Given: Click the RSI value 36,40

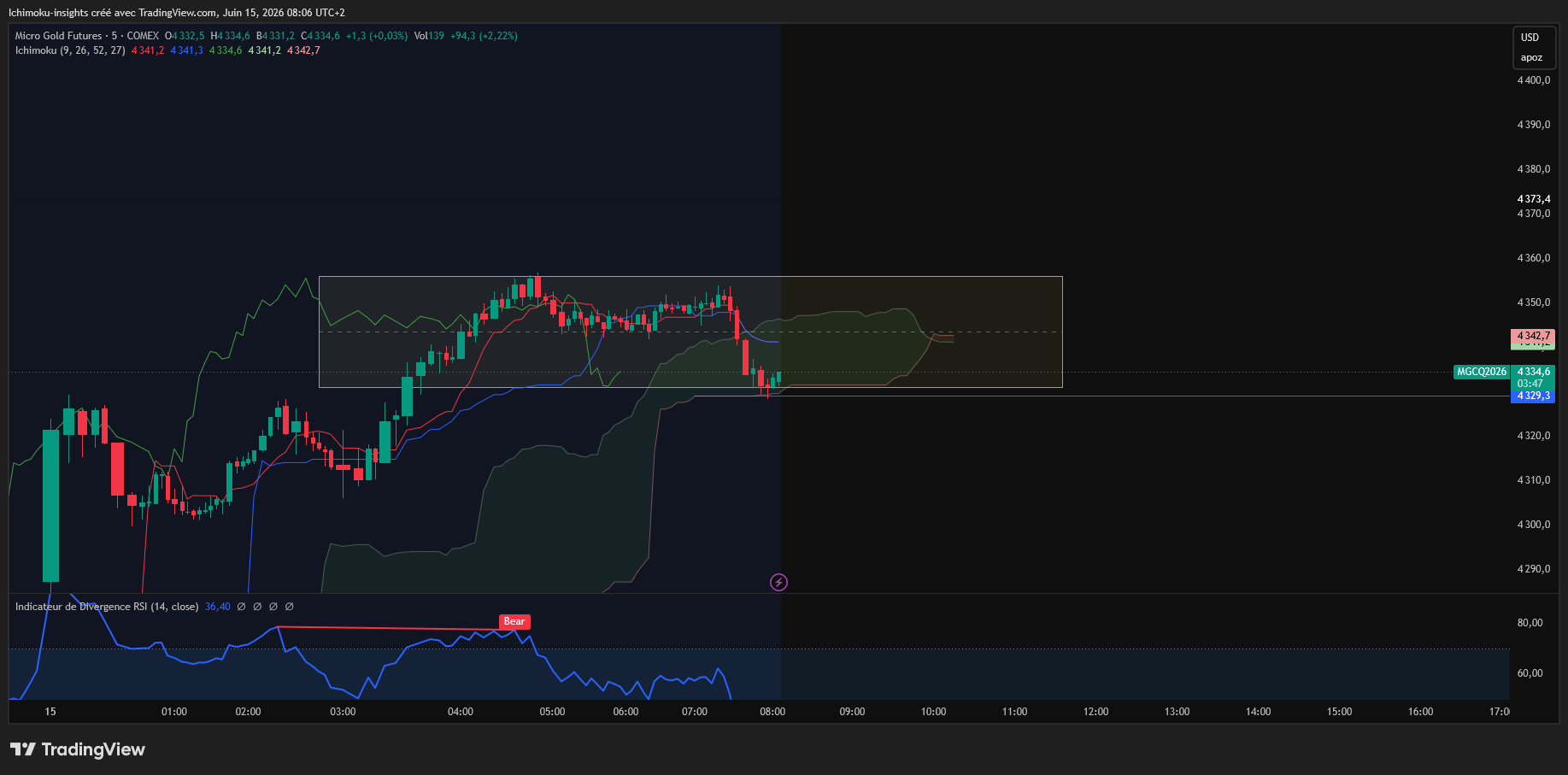Looking at the screenshot, I should [218, 607].
